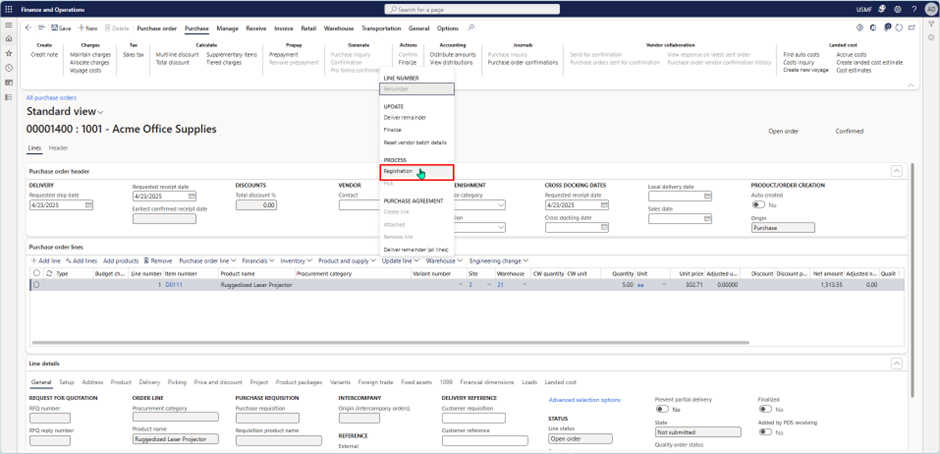
Task: Expand the hamburger navigation pane
Action: point(8,25)
